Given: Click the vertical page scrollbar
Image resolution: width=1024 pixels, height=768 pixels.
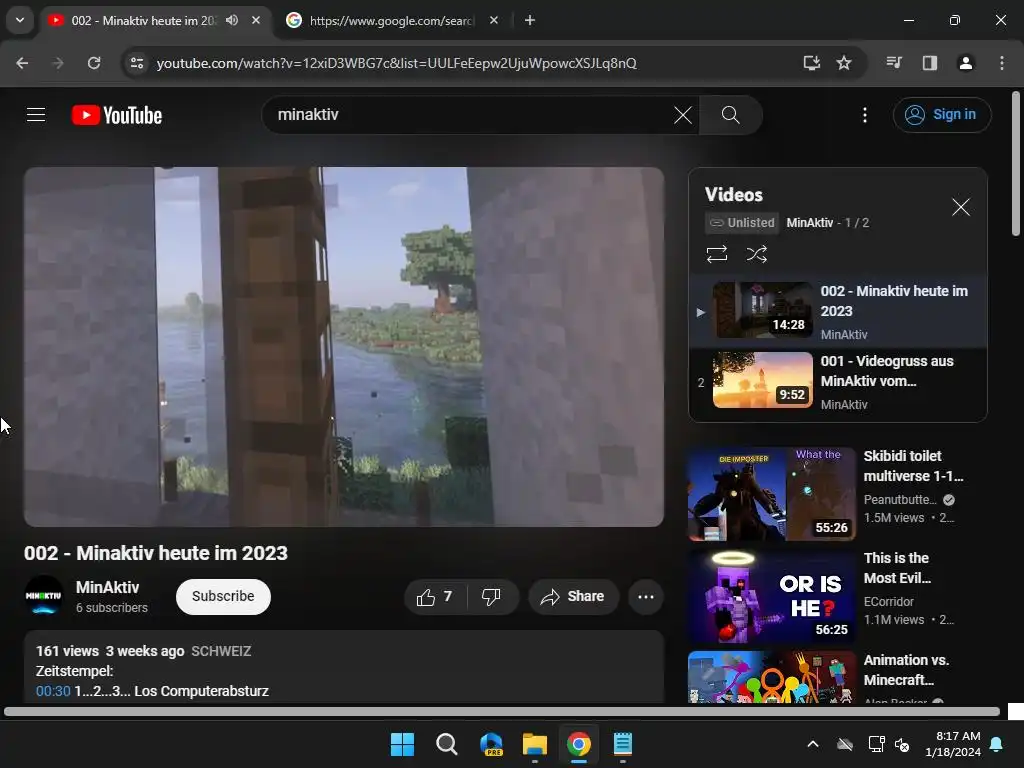Looking at the screenshot, I should pos(1016,163).
